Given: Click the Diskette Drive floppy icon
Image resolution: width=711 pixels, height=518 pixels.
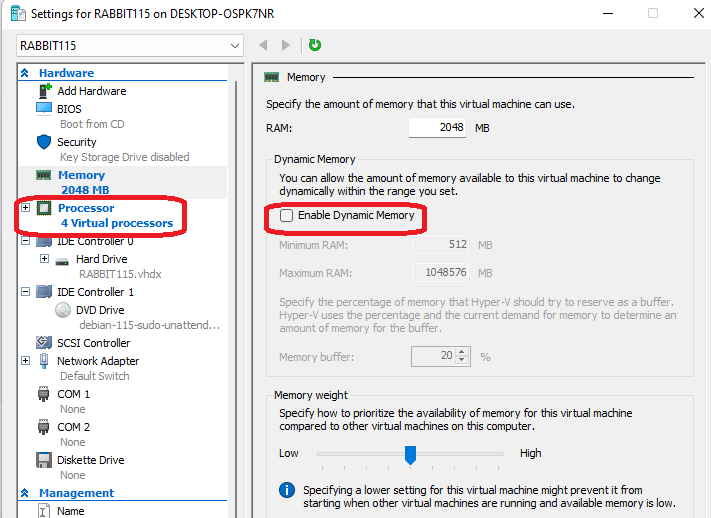Looking at the screenshot, I should 44,460.
